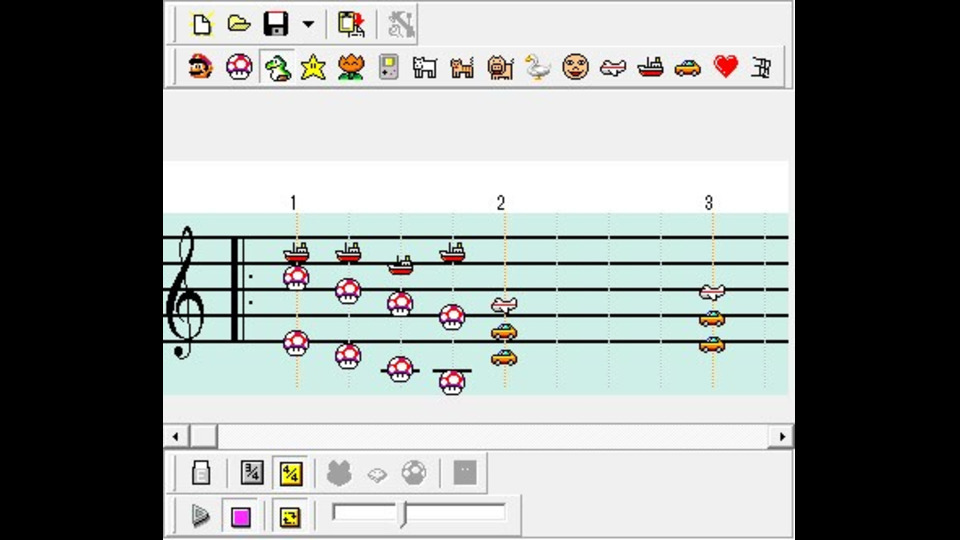Set time signature to 4/4

pos(291,473)
